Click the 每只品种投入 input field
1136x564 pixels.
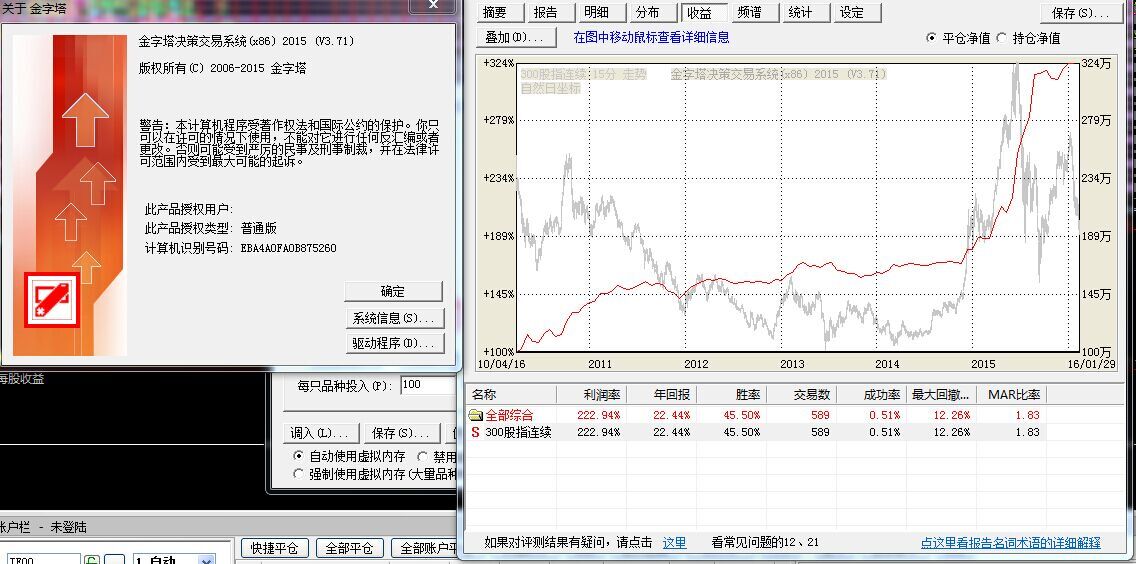[x=430, y=386]
